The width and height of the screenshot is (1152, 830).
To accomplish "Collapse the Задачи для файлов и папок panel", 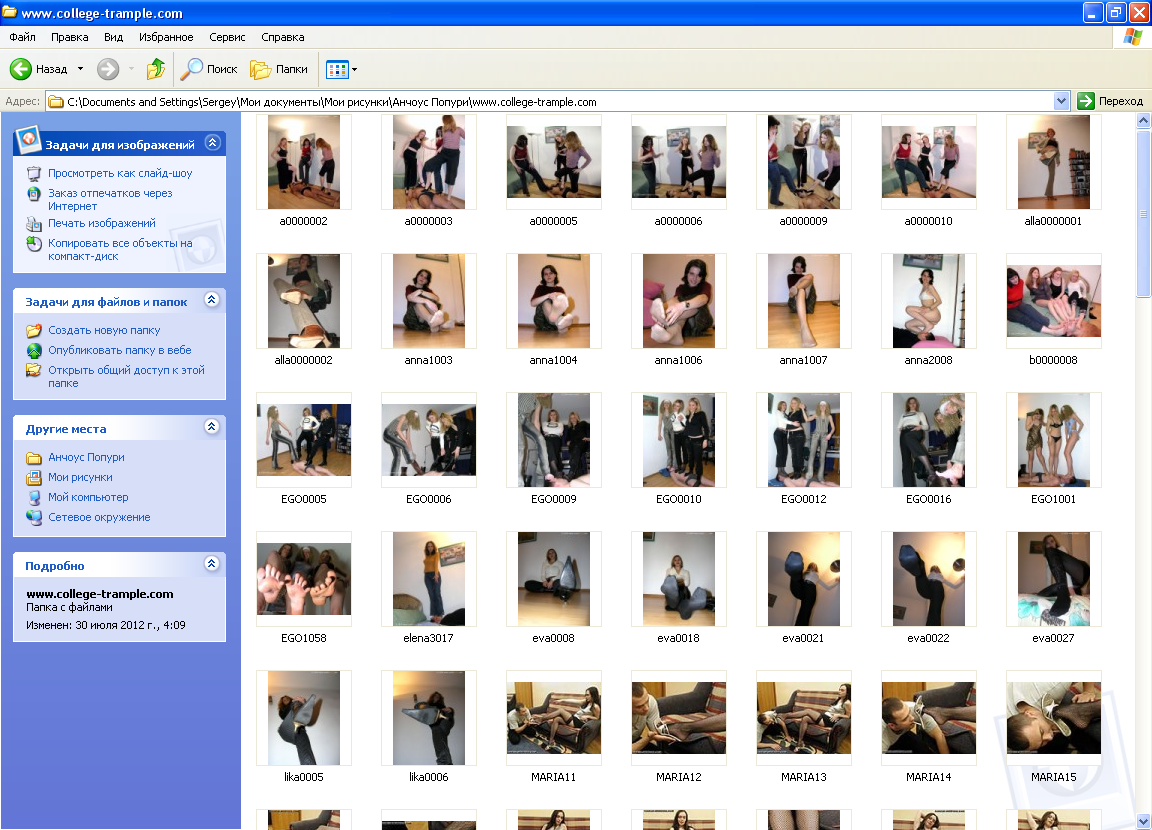I will click(212, 300).
